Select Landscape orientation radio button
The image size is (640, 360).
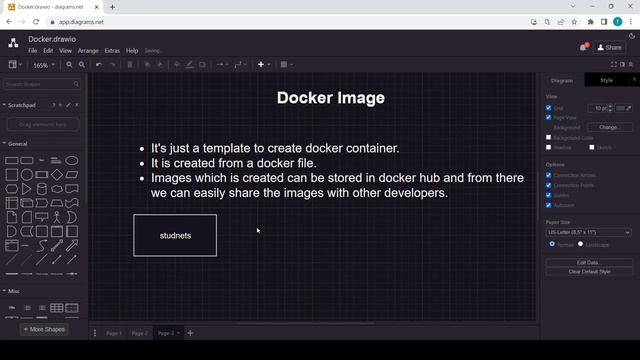(x=580, y=244)
